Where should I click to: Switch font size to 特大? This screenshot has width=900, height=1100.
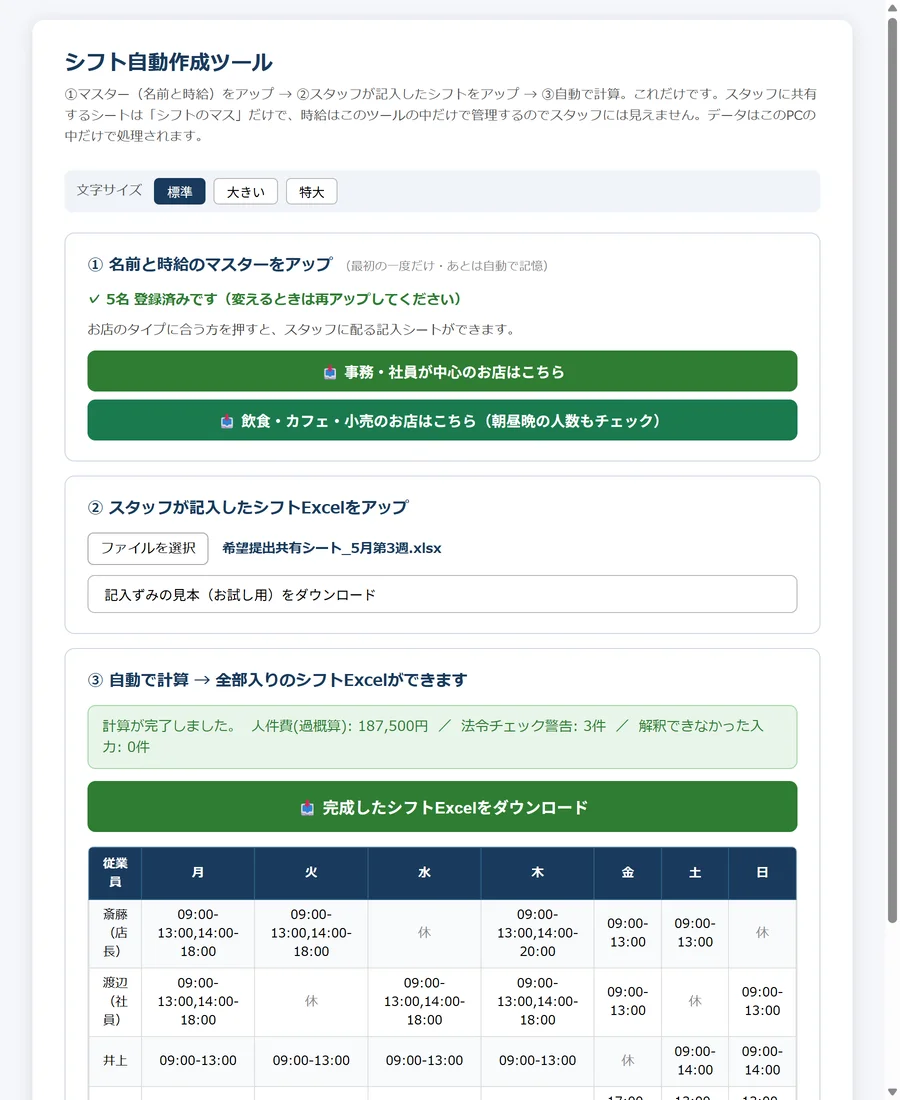click(x=311, y=192)
